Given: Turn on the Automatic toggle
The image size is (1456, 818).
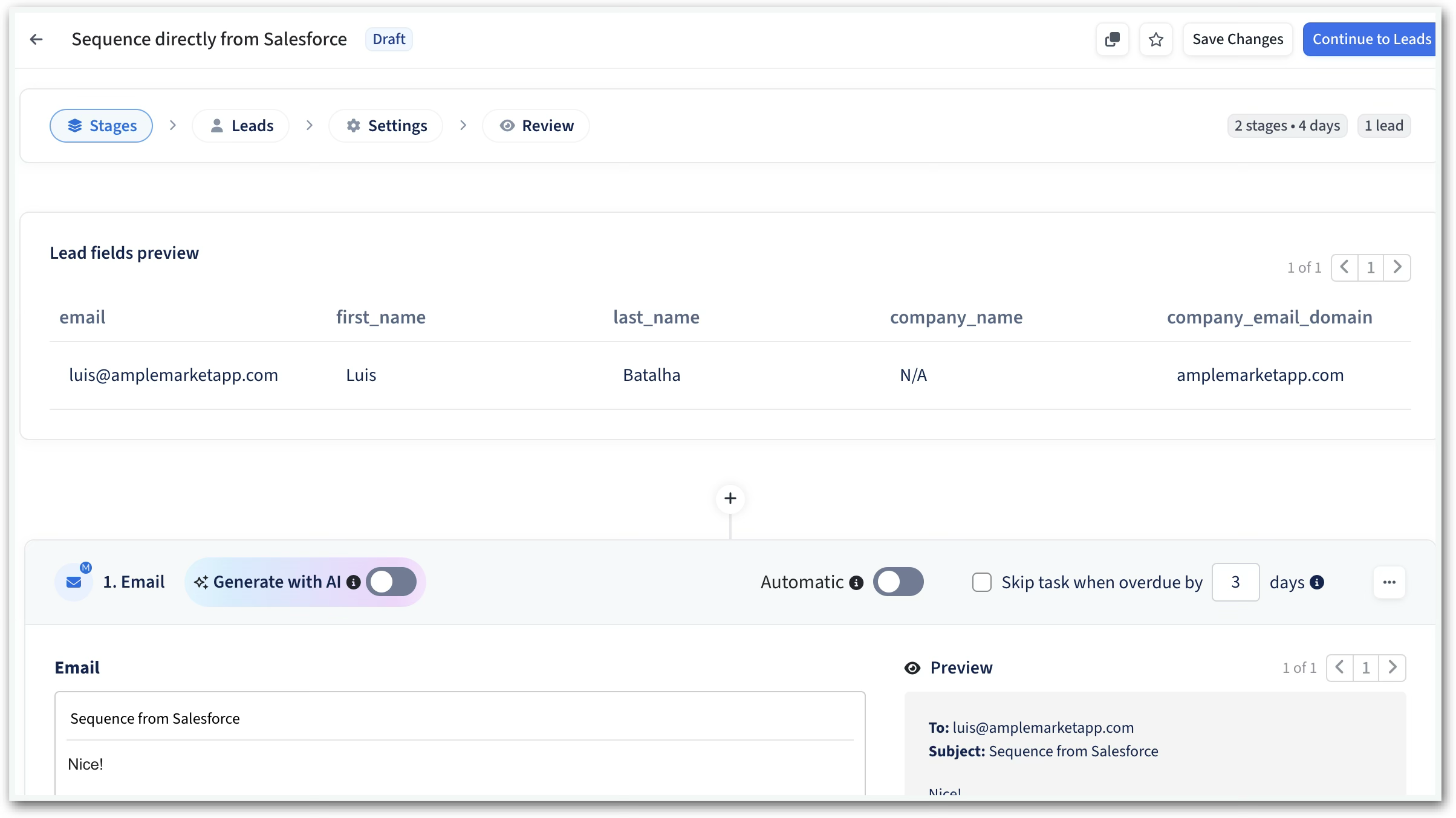Looking at the screenshot, I should pyautogui.click(x=898, y=582).
